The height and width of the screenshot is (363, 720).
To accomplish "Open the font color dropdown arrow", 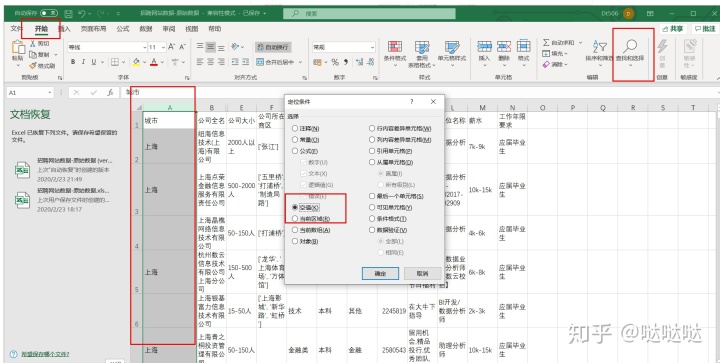I will (162, 62).
